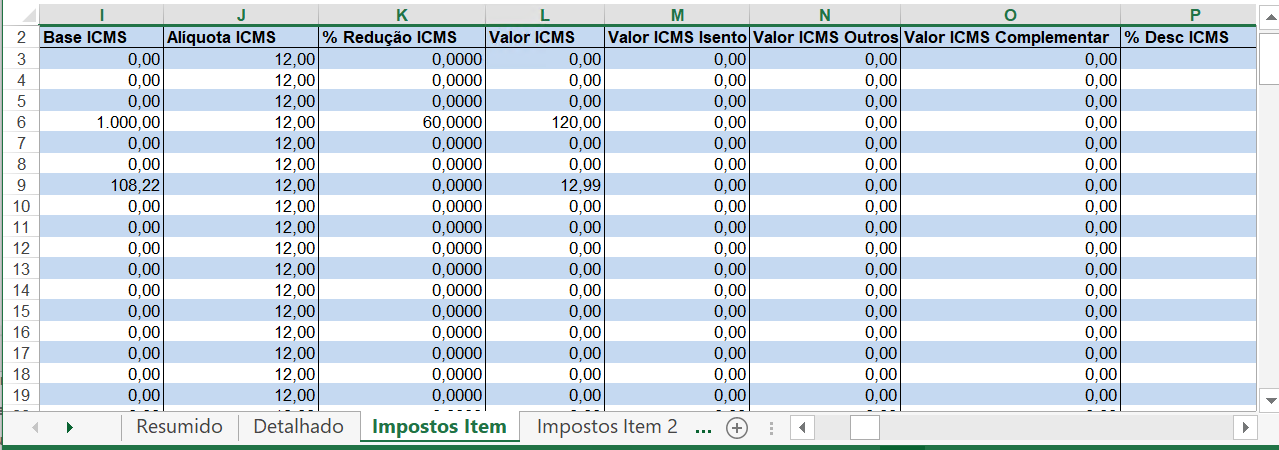Click the horizontal scrollbar thumb
Image resolution: width=1279 pixels, height=450 pixels.
864,427
